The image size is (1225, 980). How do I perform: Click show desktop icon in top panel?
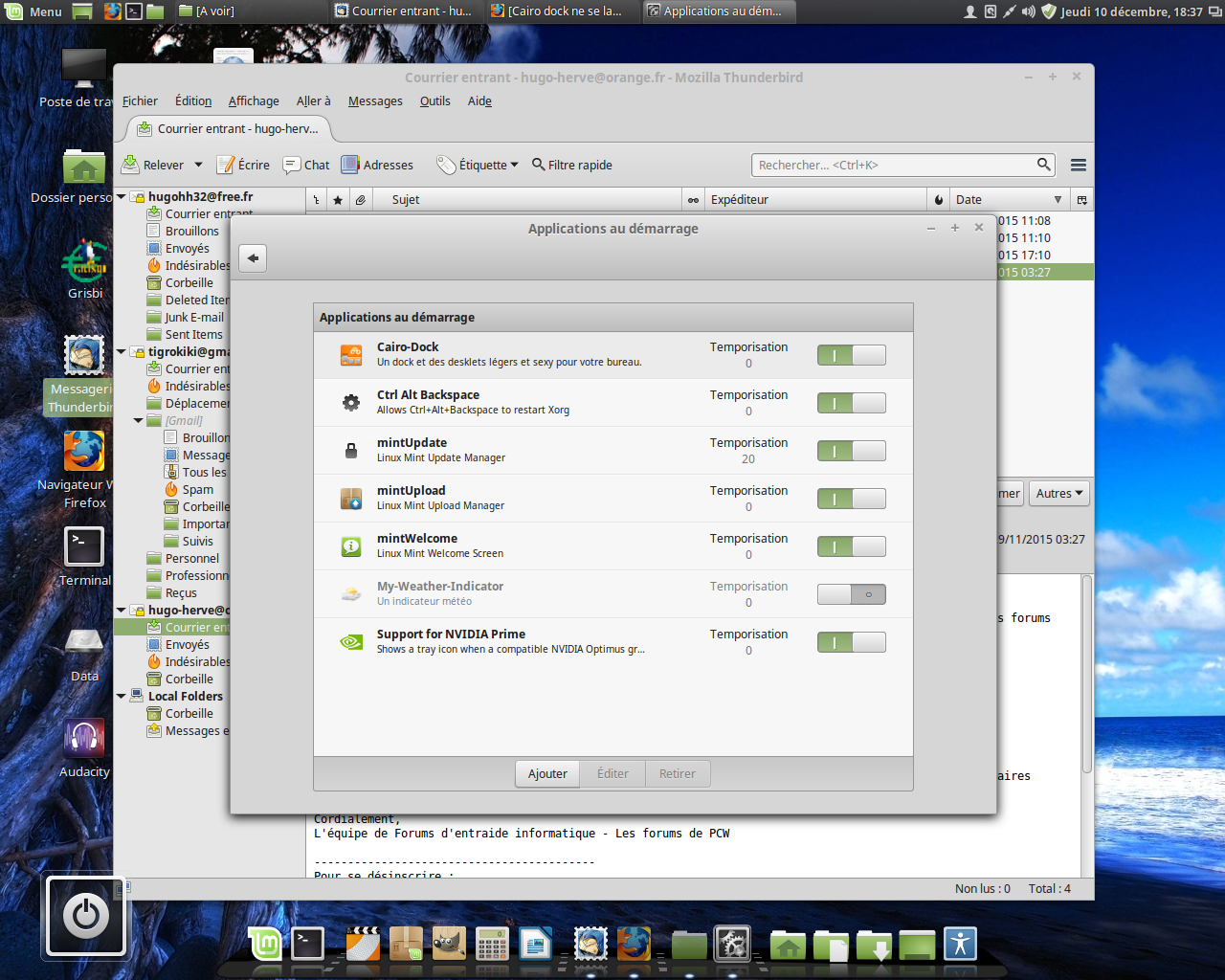pos(83,11)
